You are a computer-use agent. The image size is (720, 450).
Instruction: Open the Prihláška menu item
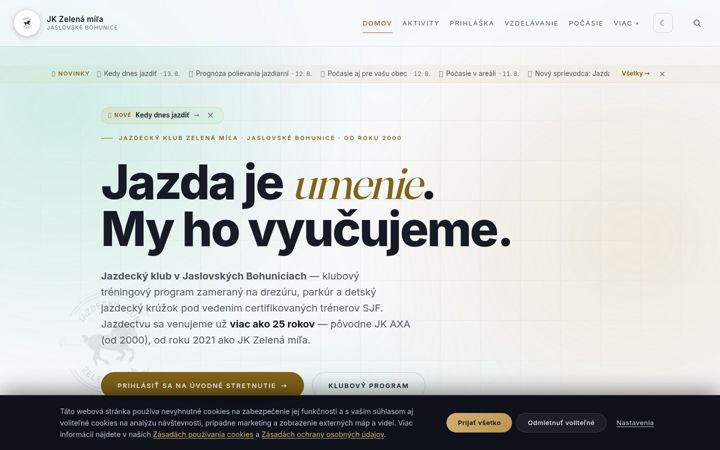point(472,23)
